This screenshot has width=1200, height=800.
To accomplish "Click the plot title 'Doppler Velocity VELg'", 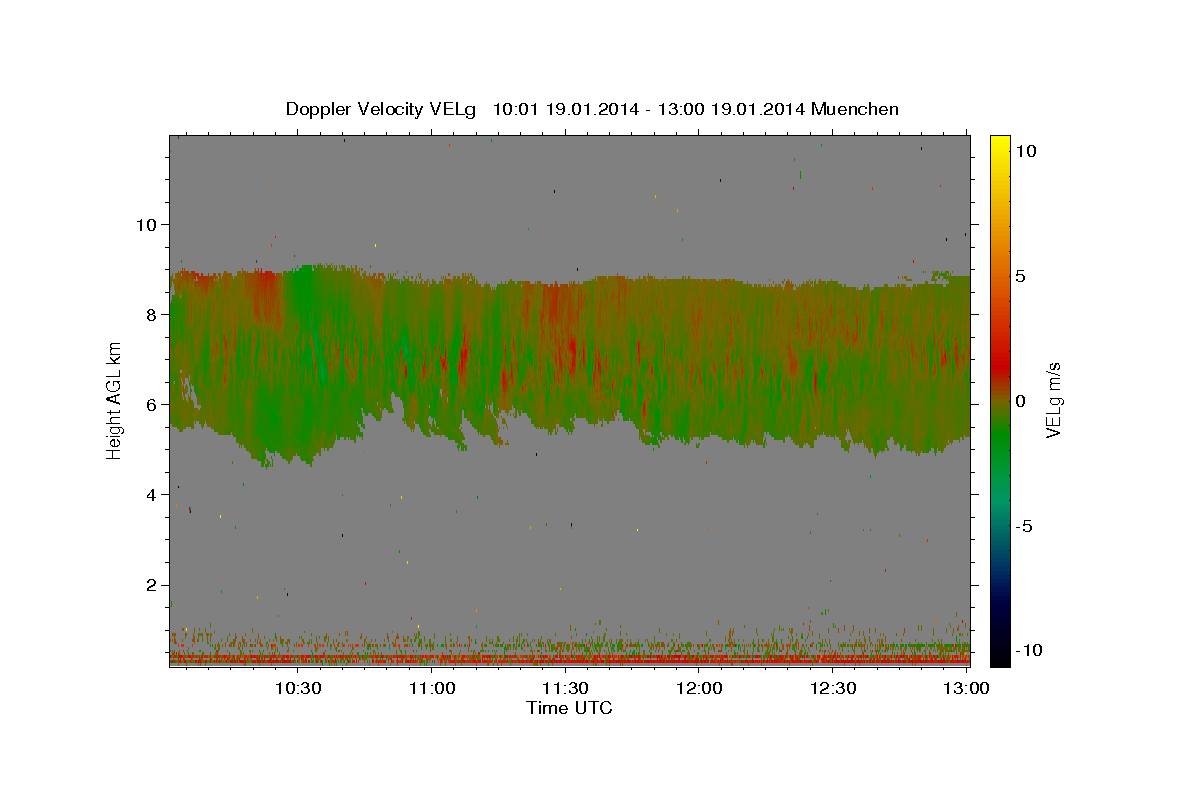I will 383,109.
